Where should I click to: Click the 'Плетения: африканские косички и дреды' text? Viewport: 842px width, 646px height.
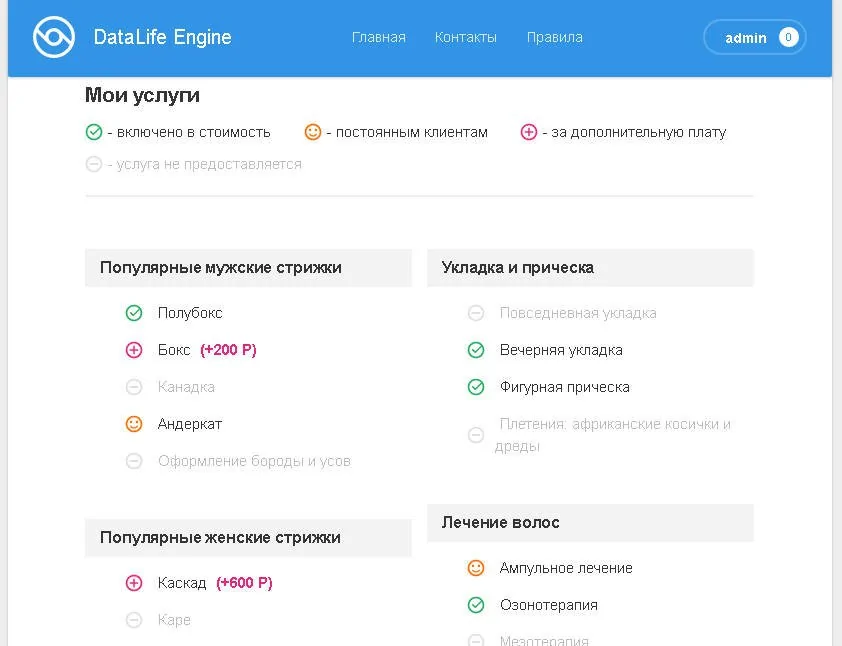click(613, 435)
